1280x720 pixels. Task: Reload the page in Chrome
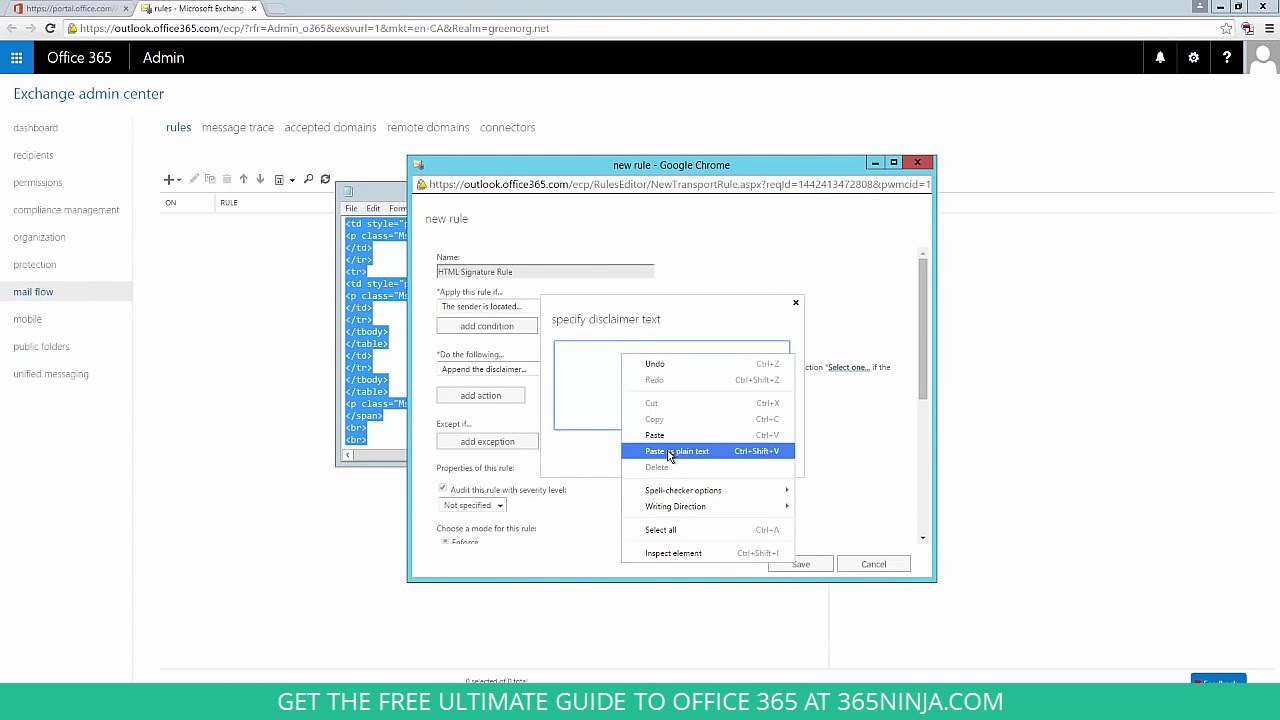(50, 28)
